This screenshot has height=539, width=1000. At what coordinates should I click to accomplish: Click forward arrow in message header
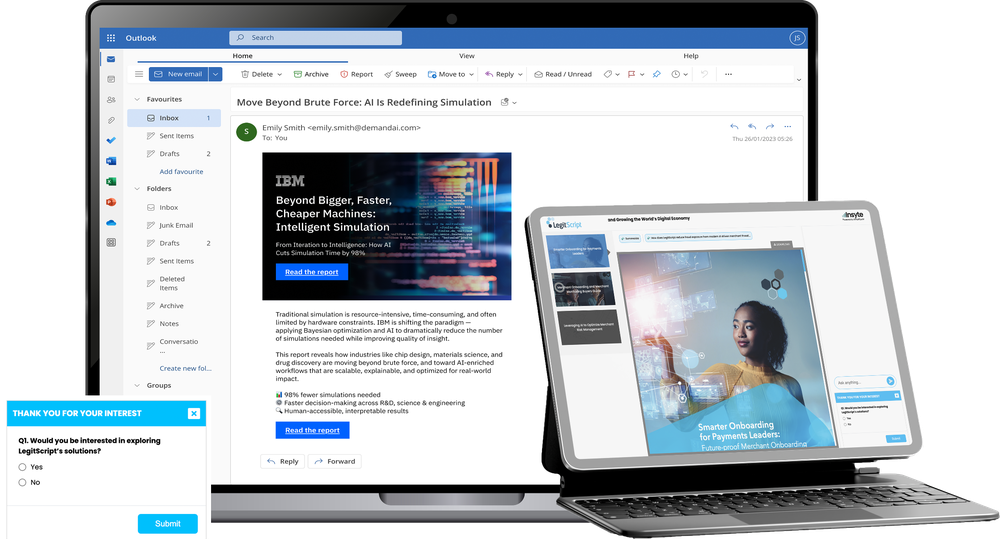[x=770, y=126]
